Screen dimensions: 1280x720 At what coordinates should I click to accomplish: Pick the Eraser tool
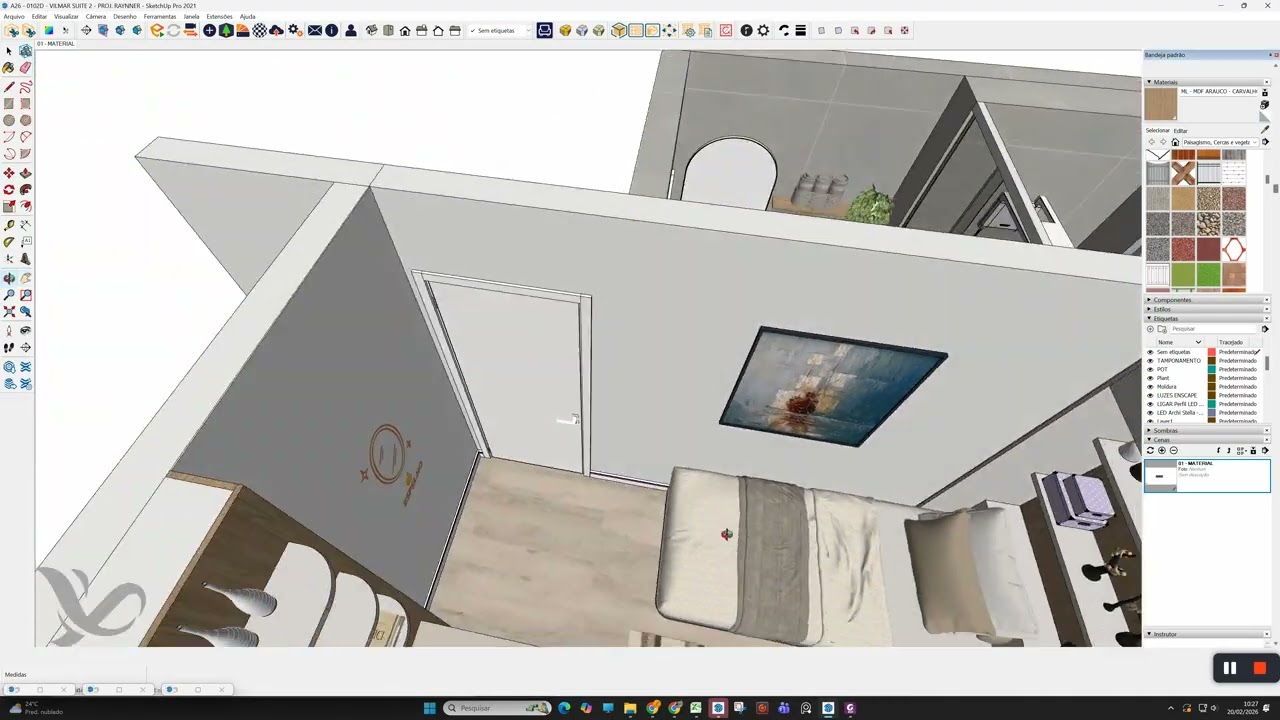tap(25, 68)
